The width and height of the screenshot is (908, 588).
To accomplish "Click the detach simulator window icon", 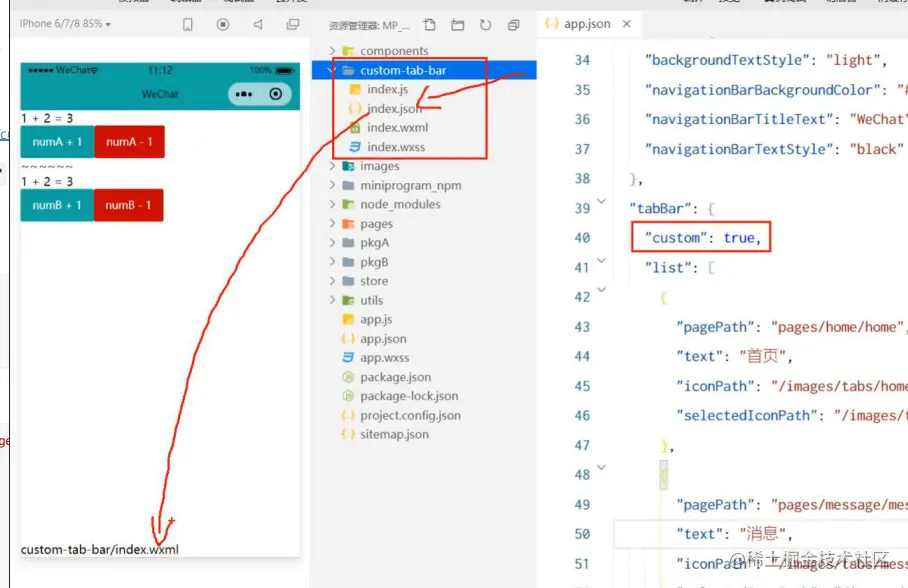I will pos(293,24).
